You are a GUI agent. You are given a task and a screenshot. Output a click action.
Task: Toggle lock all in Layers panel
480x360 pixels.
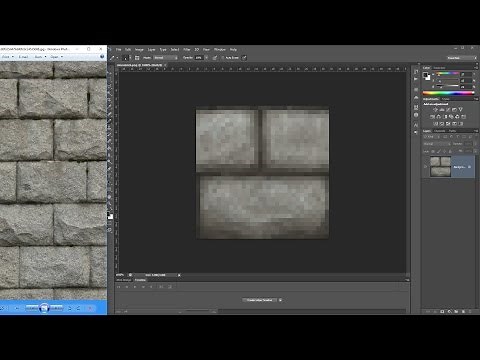click(450, 151)
